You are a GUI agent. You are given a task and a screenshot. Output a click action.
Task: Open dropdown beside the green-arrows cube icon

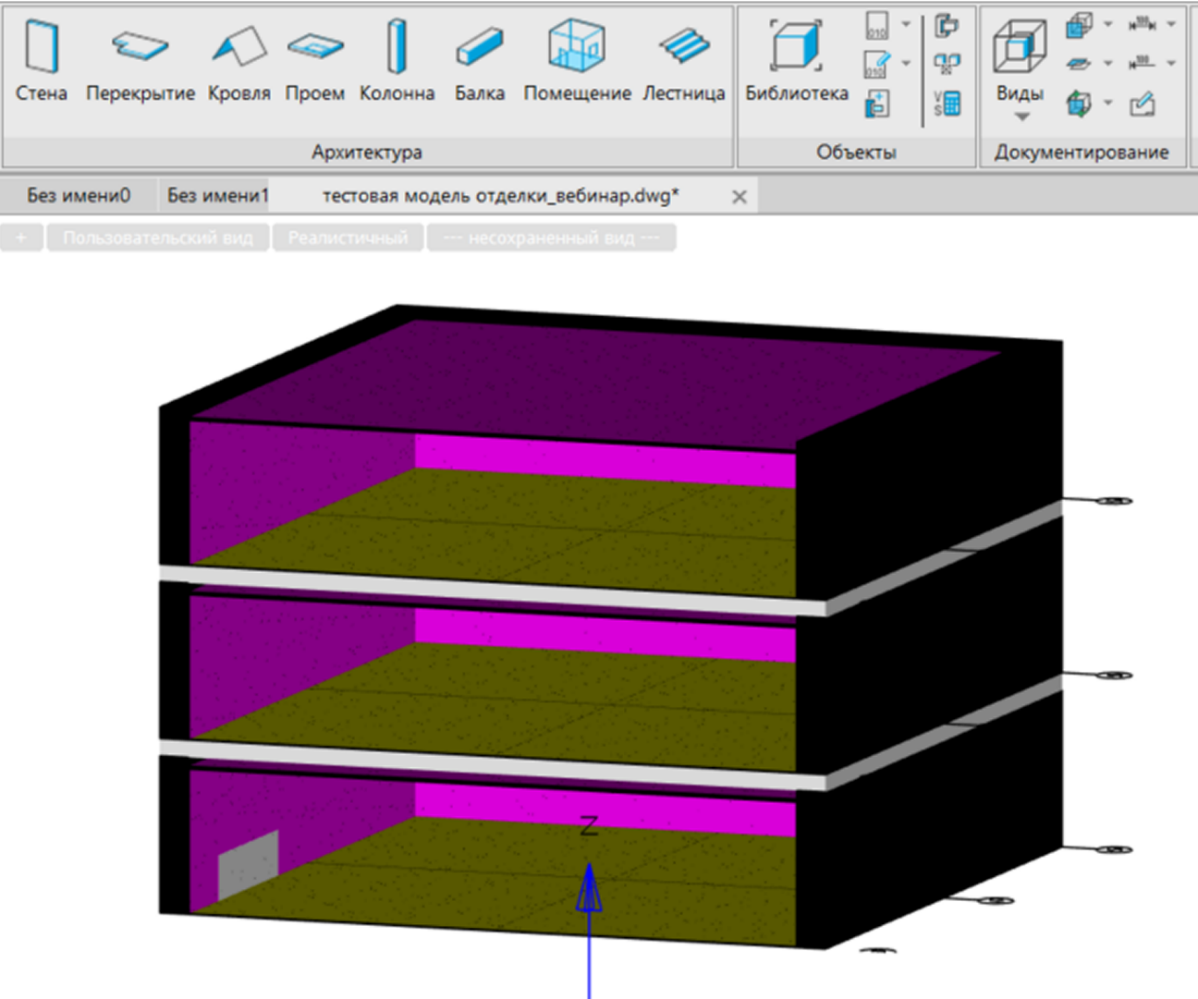(x=1108, y=102)
